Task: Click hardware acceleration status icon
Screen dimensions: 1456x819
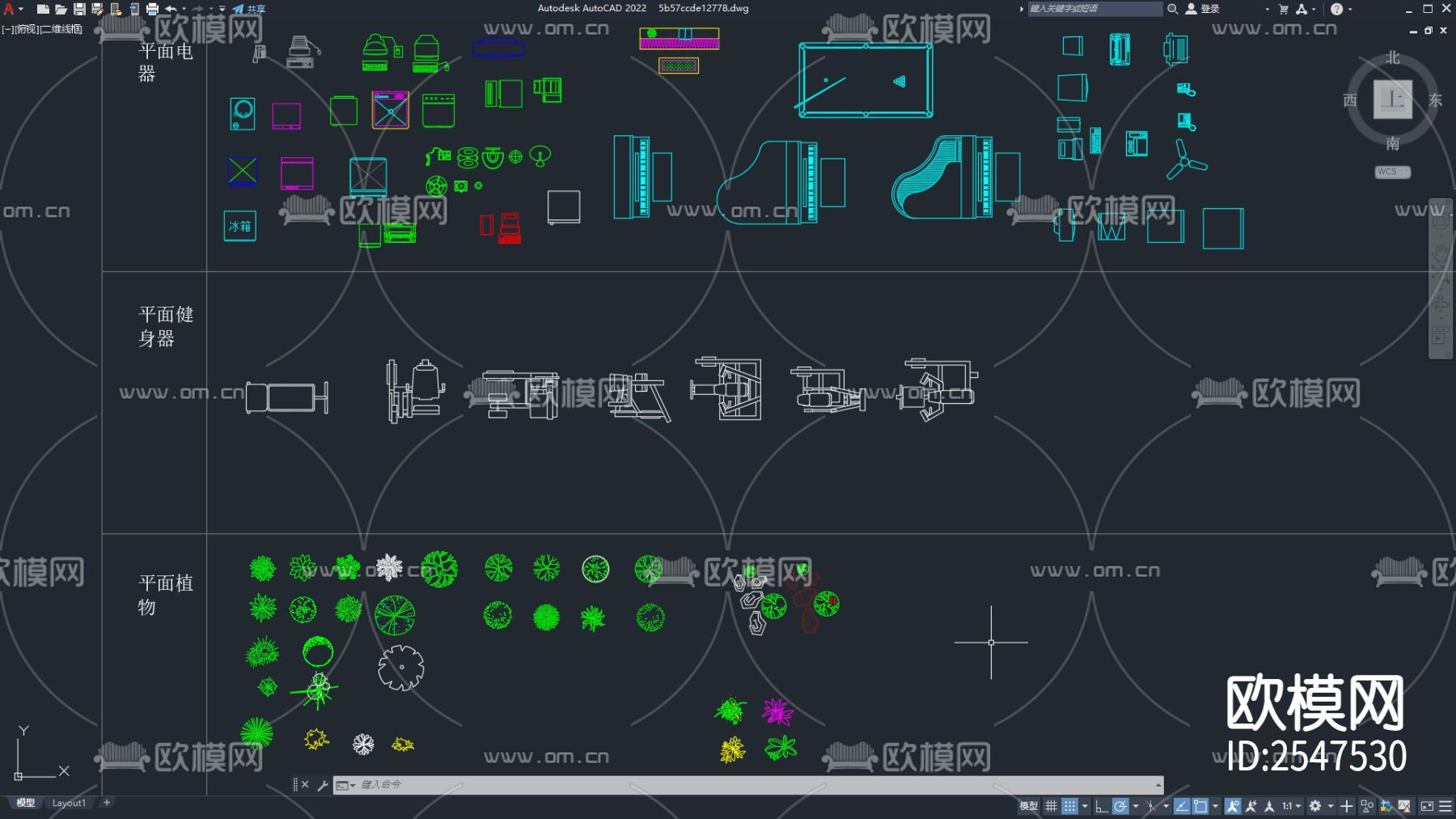Action: (1386, 806)
